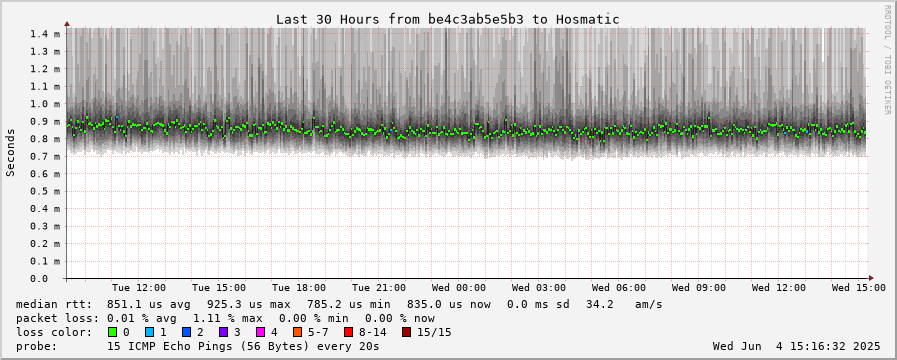This screenshot has height=360, width=897.
Task: Click the packet loss statistics line
Action: click(x=225, y=318)
